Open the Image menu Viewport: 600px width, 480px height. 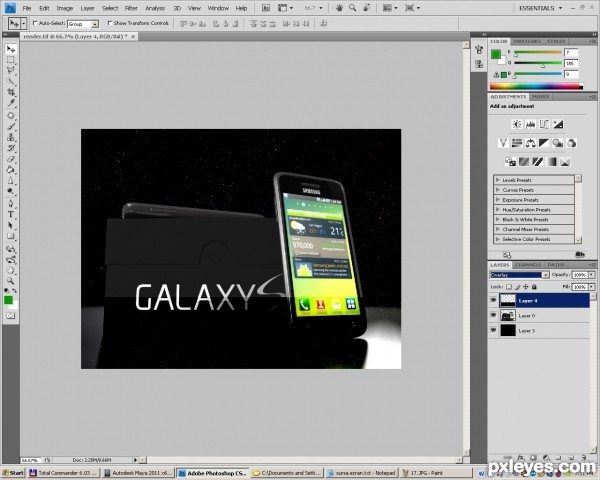(65, 8)
